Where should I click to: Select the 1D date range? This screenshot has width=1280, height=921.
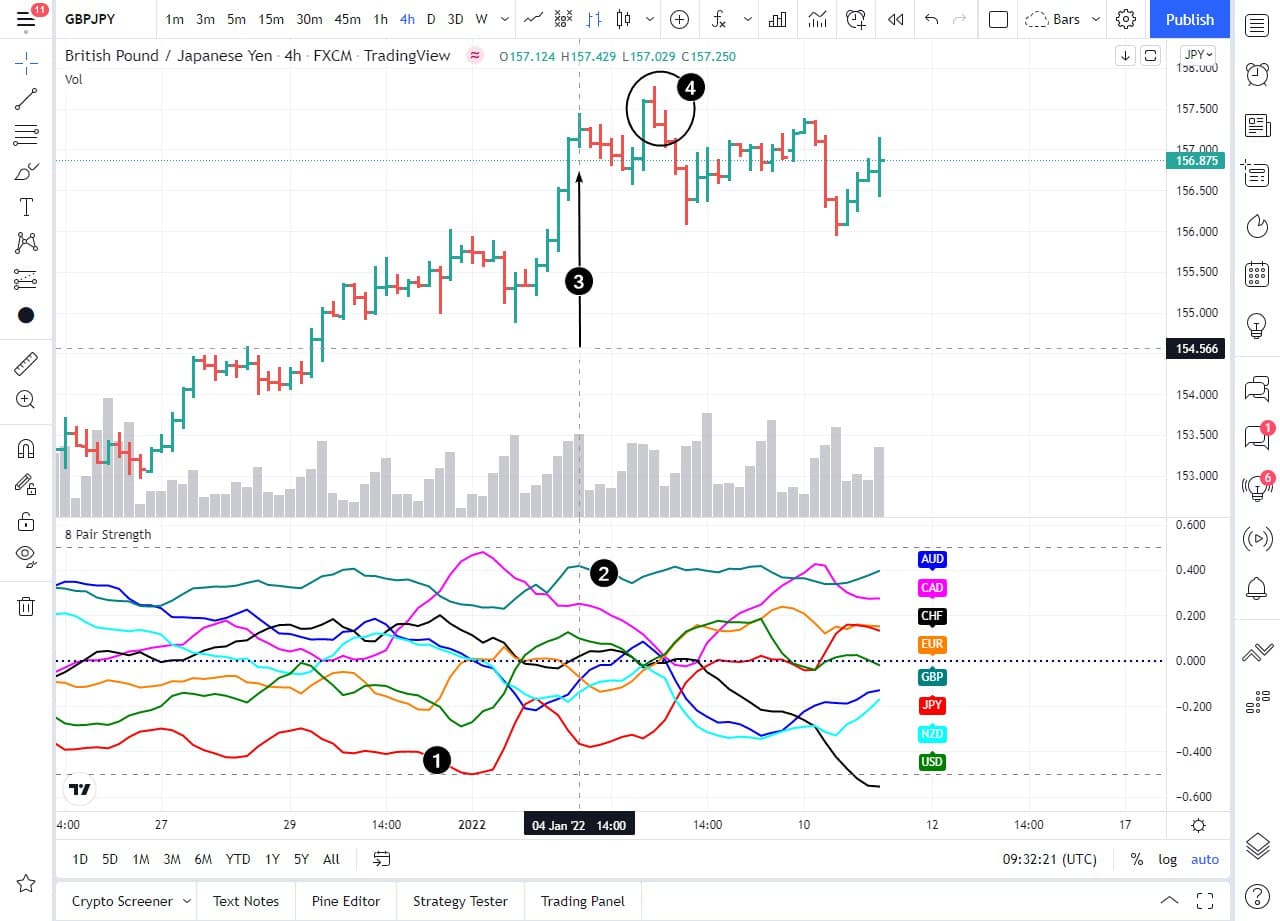pos(80,859)
